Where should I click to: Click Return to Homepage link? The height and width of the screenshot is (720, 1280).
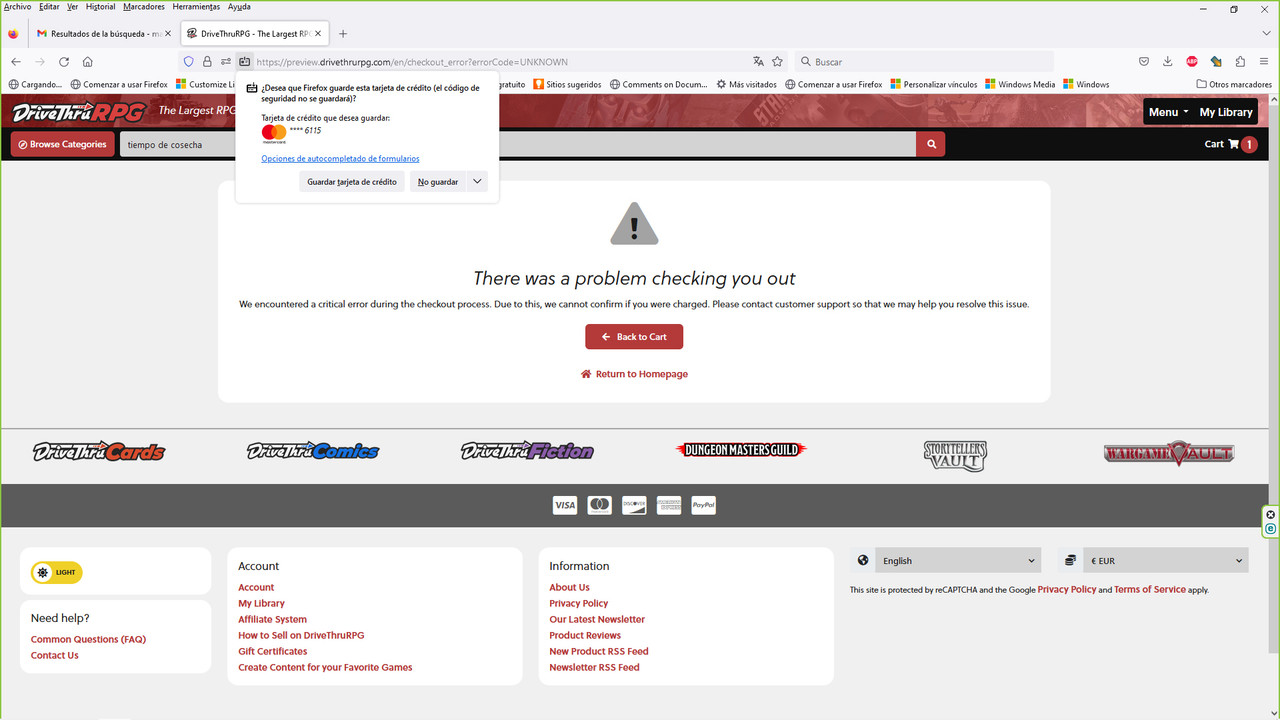pyautogui.click(x=634, y=374)
